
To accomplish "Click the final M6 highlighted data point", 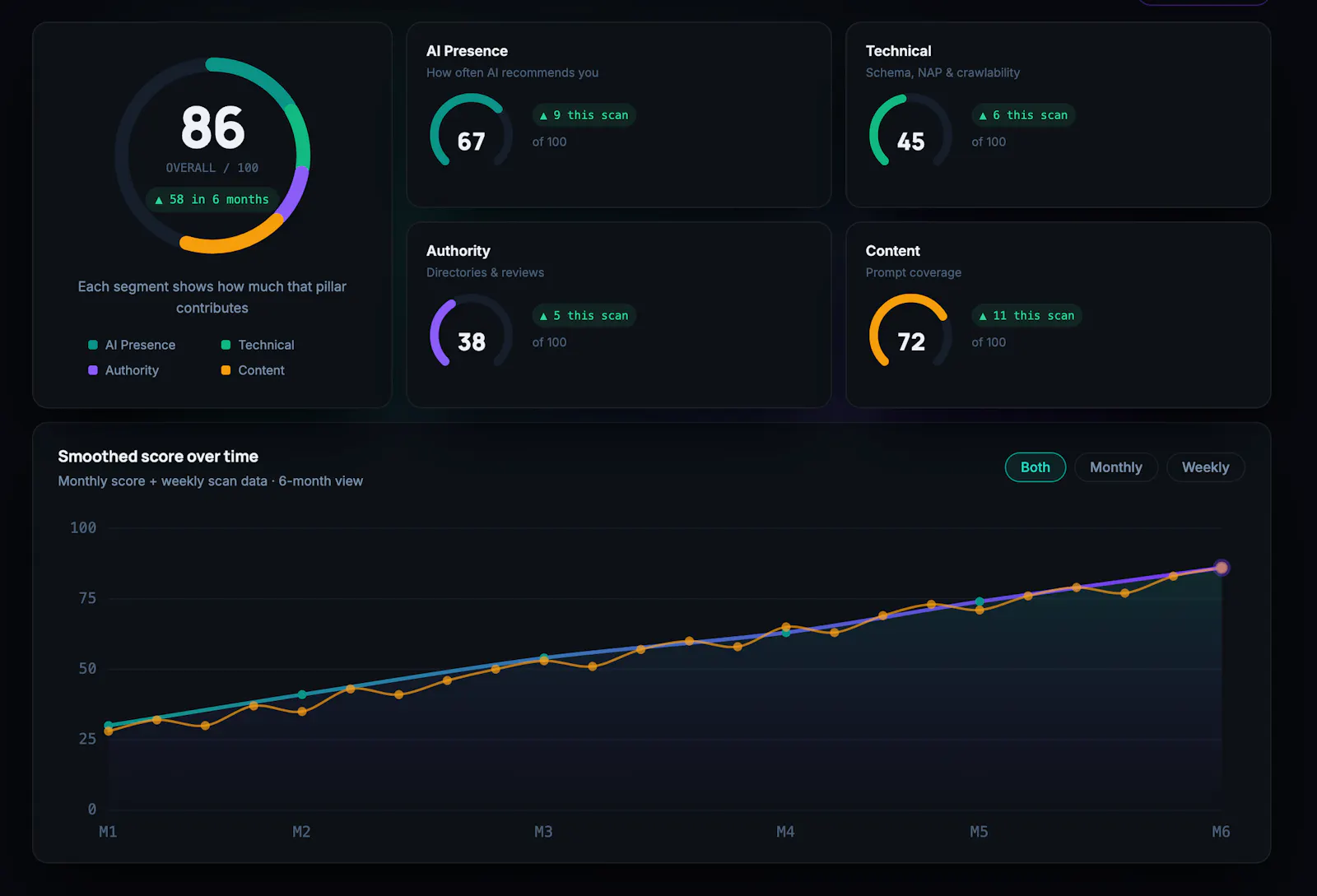I will [x=1222, y=568].
